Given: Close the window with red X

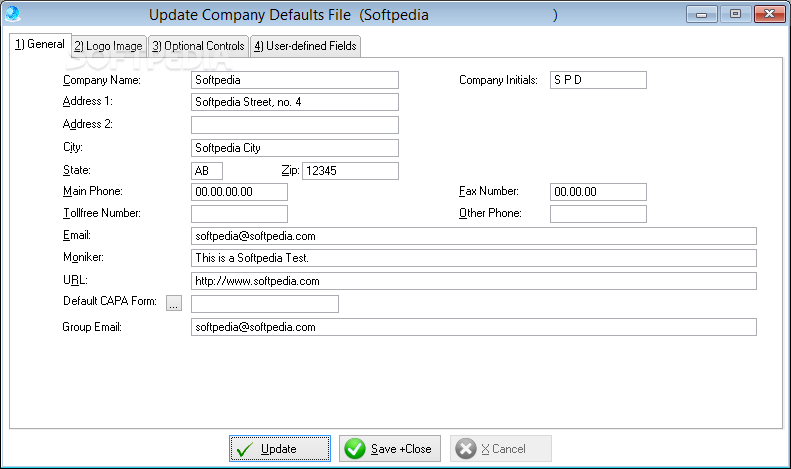Looking at the screenshot, I should click(770, 14).
